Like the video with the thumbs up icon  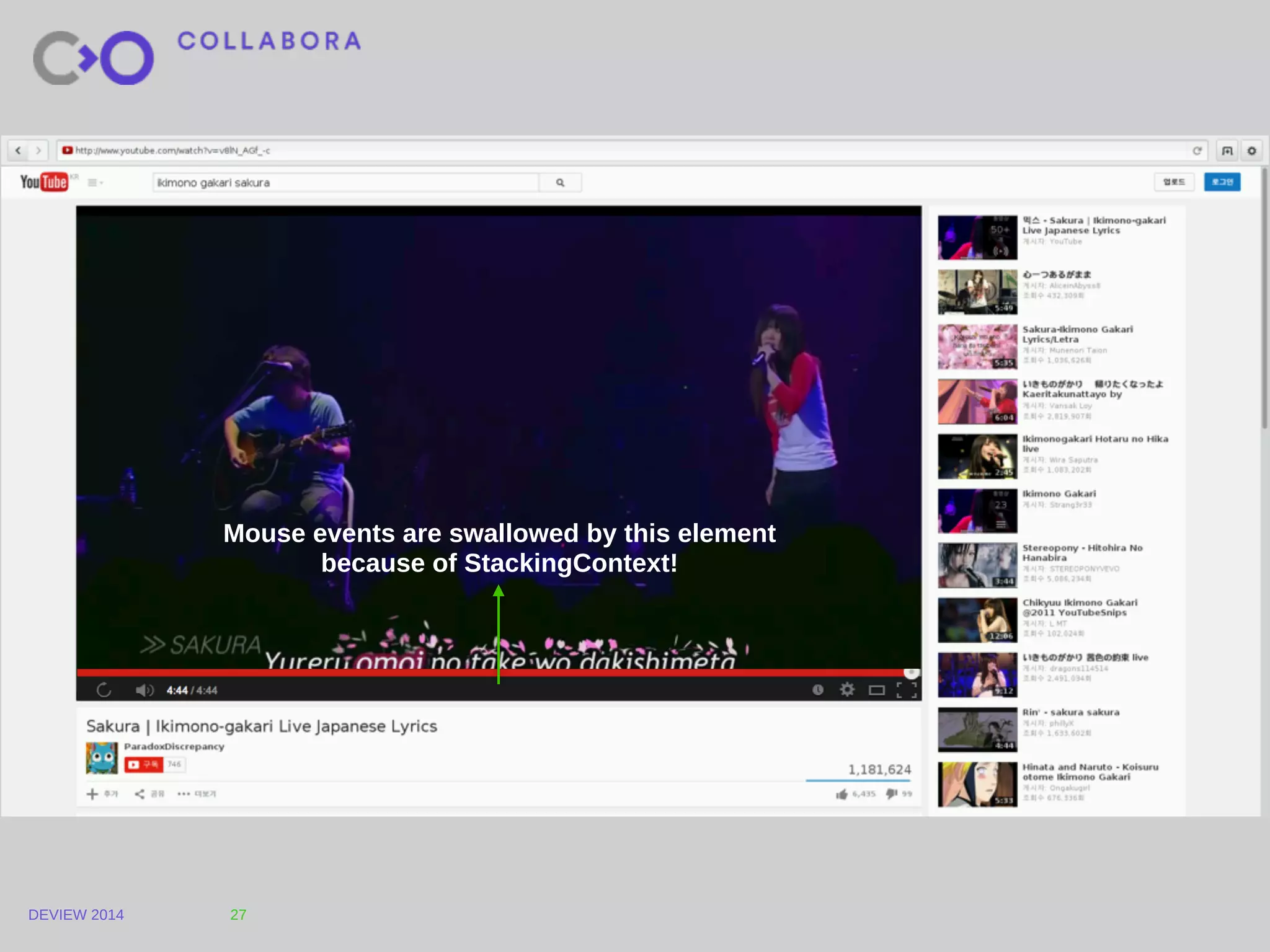[841, 794]
